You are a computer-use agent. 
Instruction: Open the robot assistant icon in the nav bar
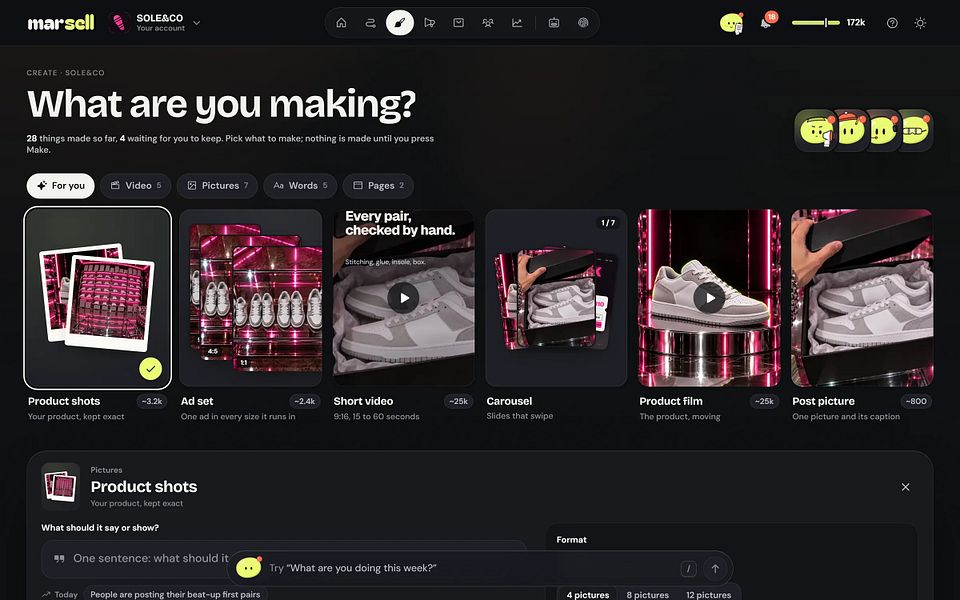coord(554,23)
